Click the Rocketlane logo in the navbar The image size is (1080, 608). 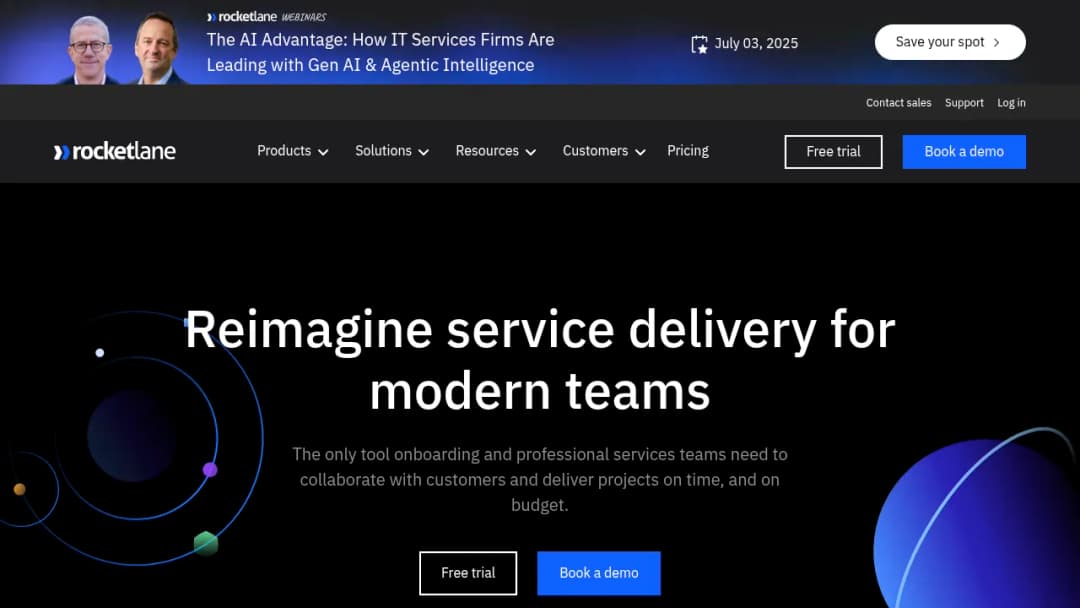tap(114, 151)
